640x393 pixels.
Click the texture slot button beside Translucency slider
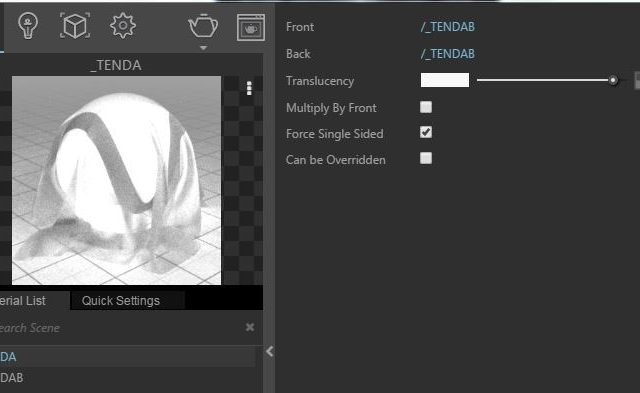[x=637, y=80]
